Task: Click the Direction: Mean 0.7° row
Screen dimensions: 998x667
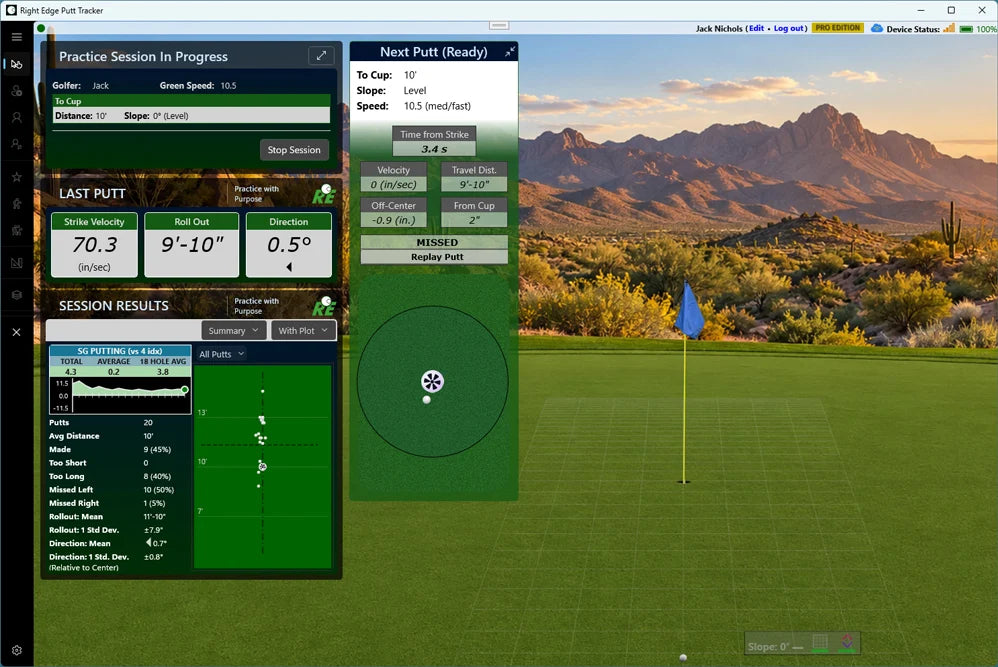Action: tap(118, 543)
